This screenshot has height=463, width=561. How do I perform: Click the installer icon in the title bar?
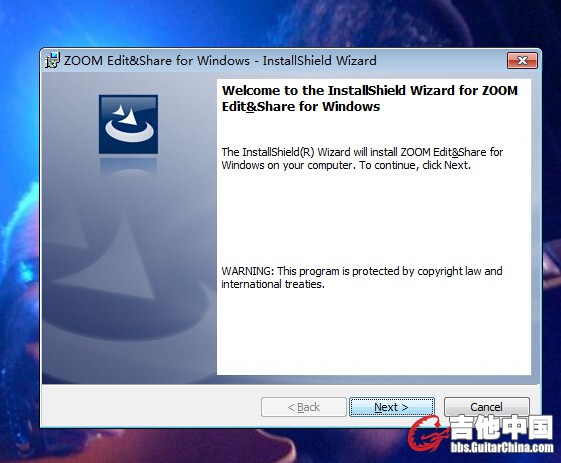52,60
